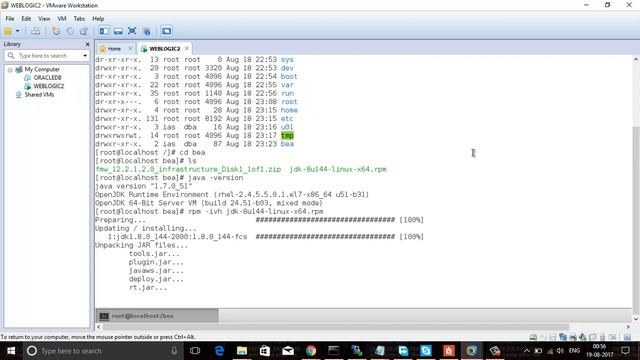Click fmw_12.2.1.2.0_infrastructure zip filename in terminal
Screen dimensions: 640x360
tap(188, 169)
